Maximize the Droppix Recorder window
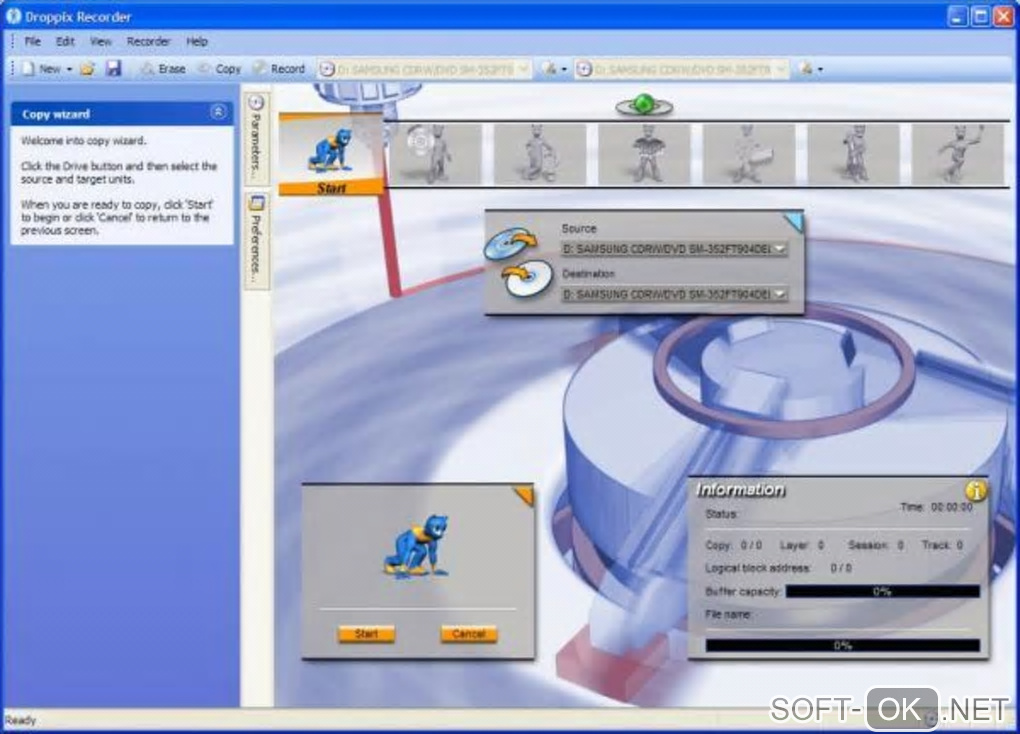 pyautogui.click(x=980, y=16)
